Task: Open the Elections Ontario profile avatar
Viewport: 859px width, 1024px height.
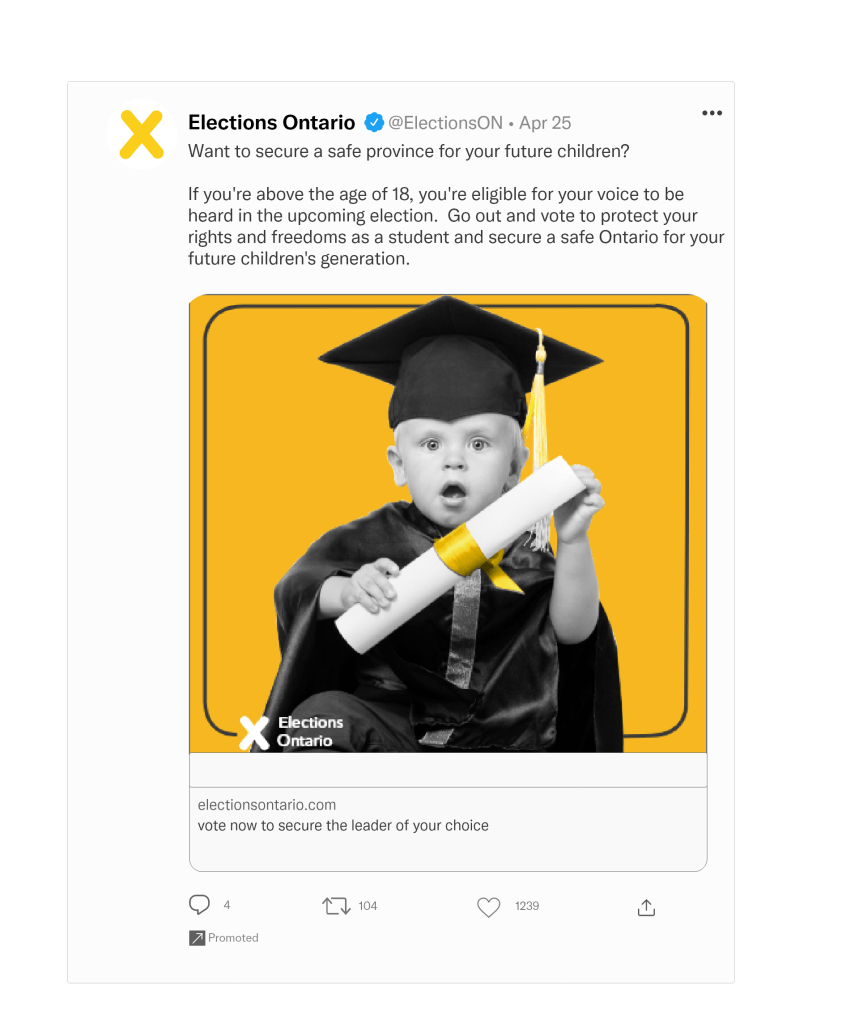Action: [141, 134]
